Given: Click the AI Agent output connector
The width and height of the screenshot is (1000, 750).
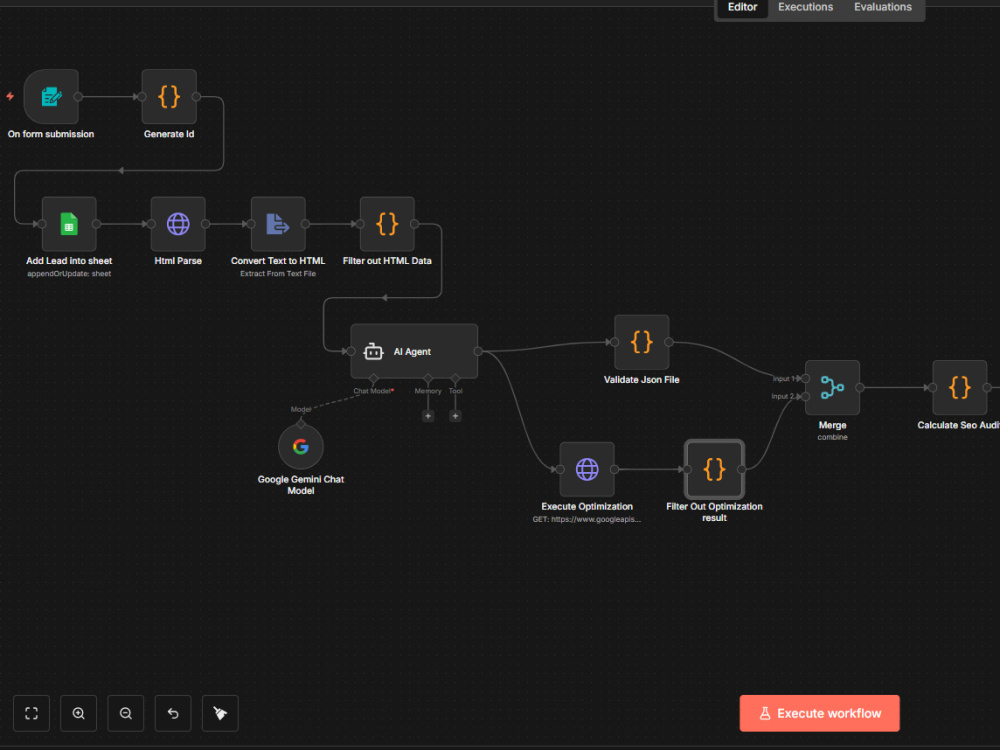Looking at the screenshot, I should 478,351.
